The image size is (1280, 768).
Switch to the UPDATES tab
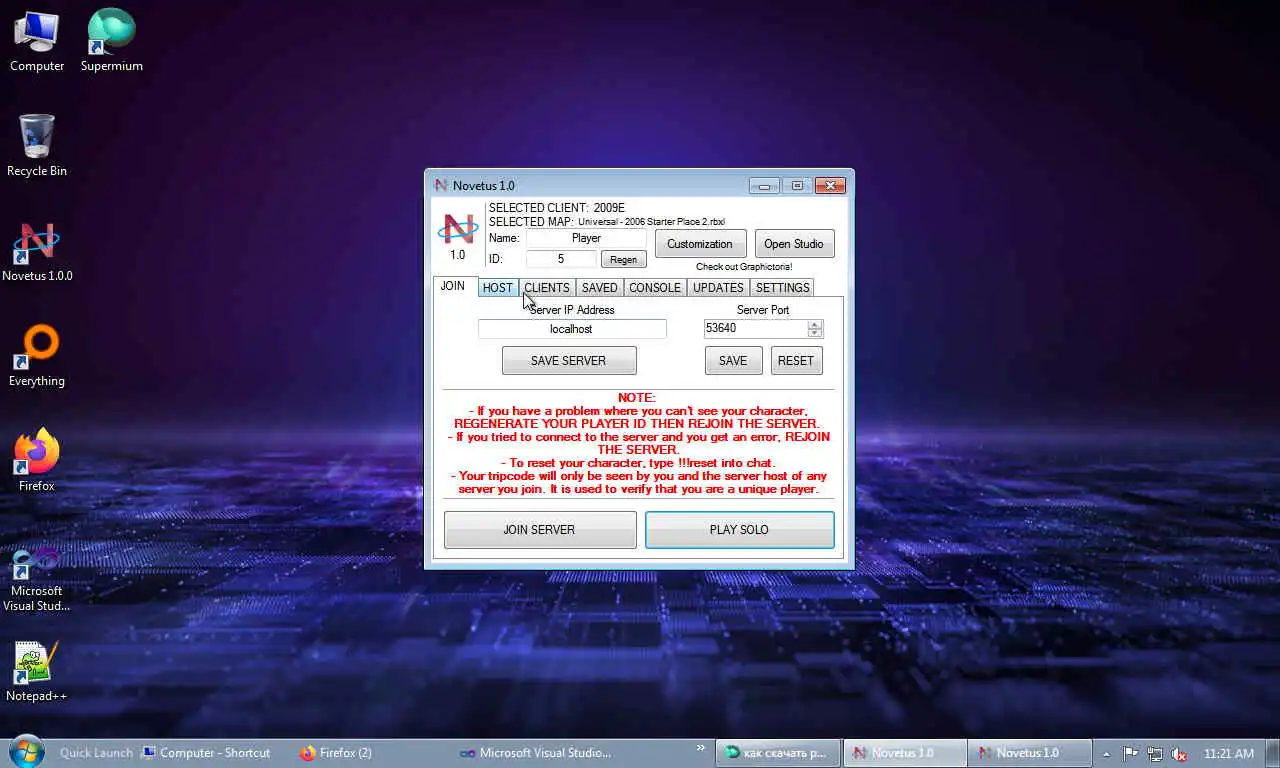tap(718, 288)
